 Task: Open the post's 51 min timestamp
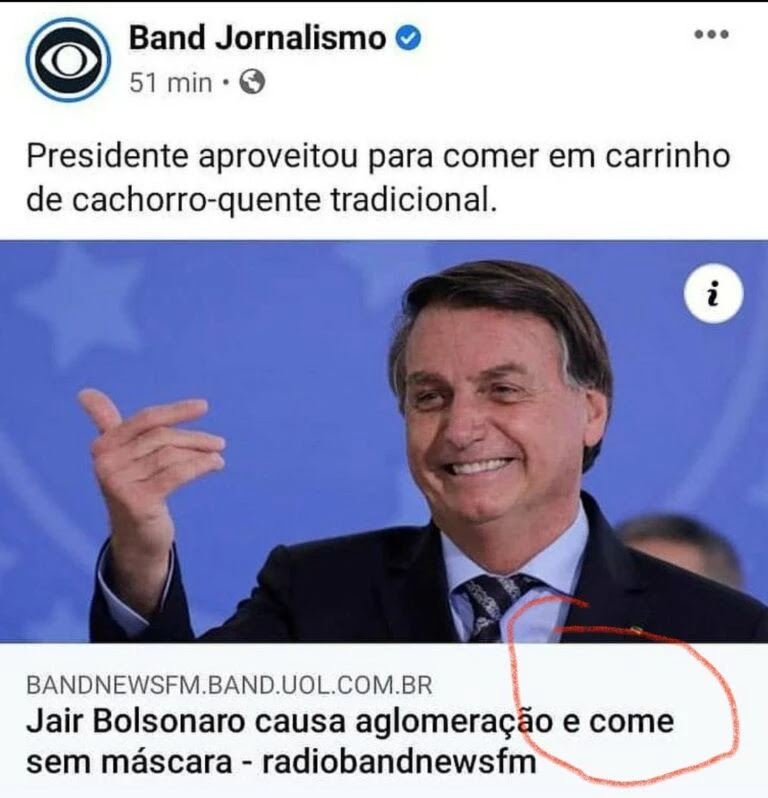pos(170,82)
